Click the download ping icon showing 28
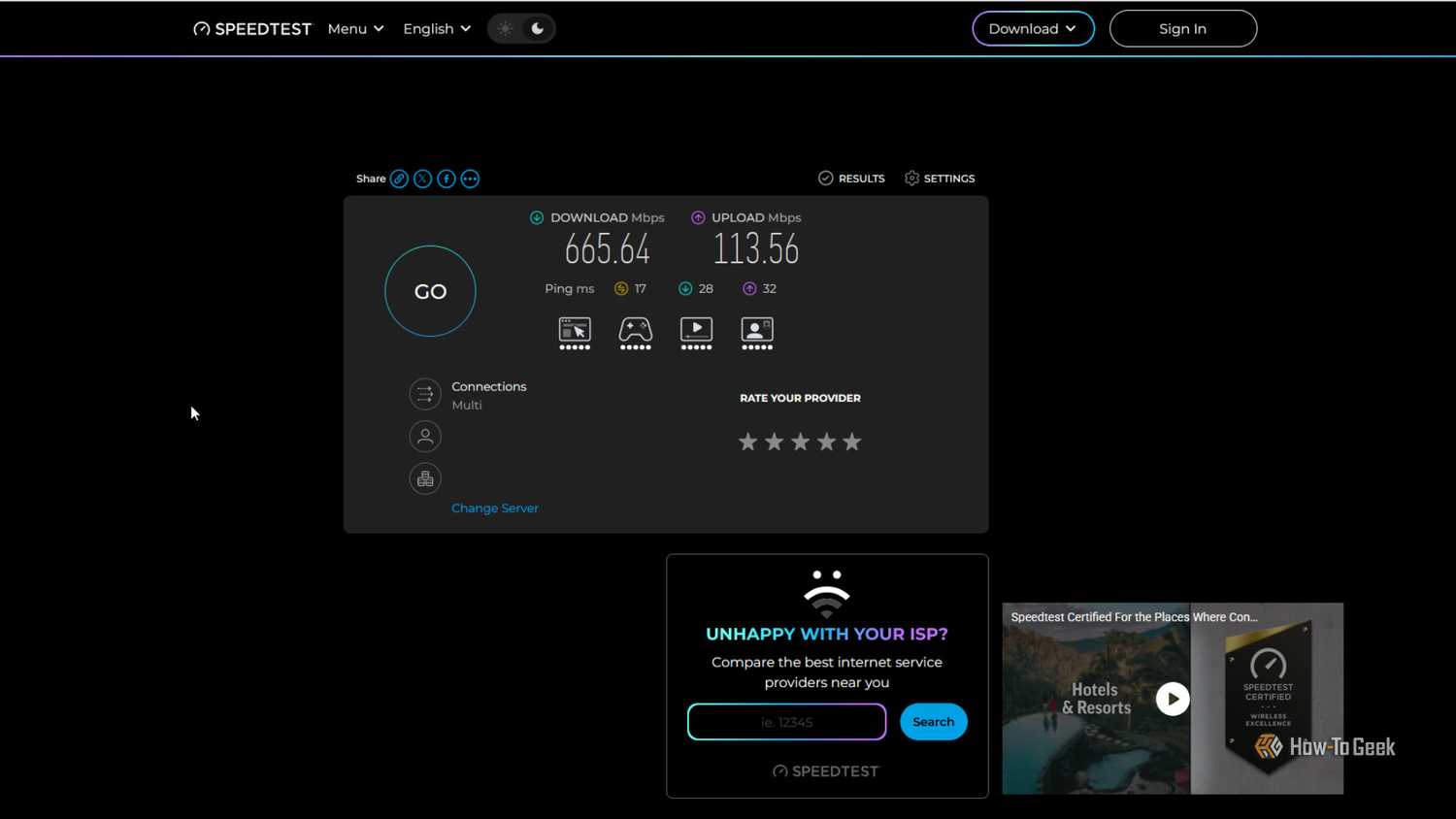 tap(685, 288)
